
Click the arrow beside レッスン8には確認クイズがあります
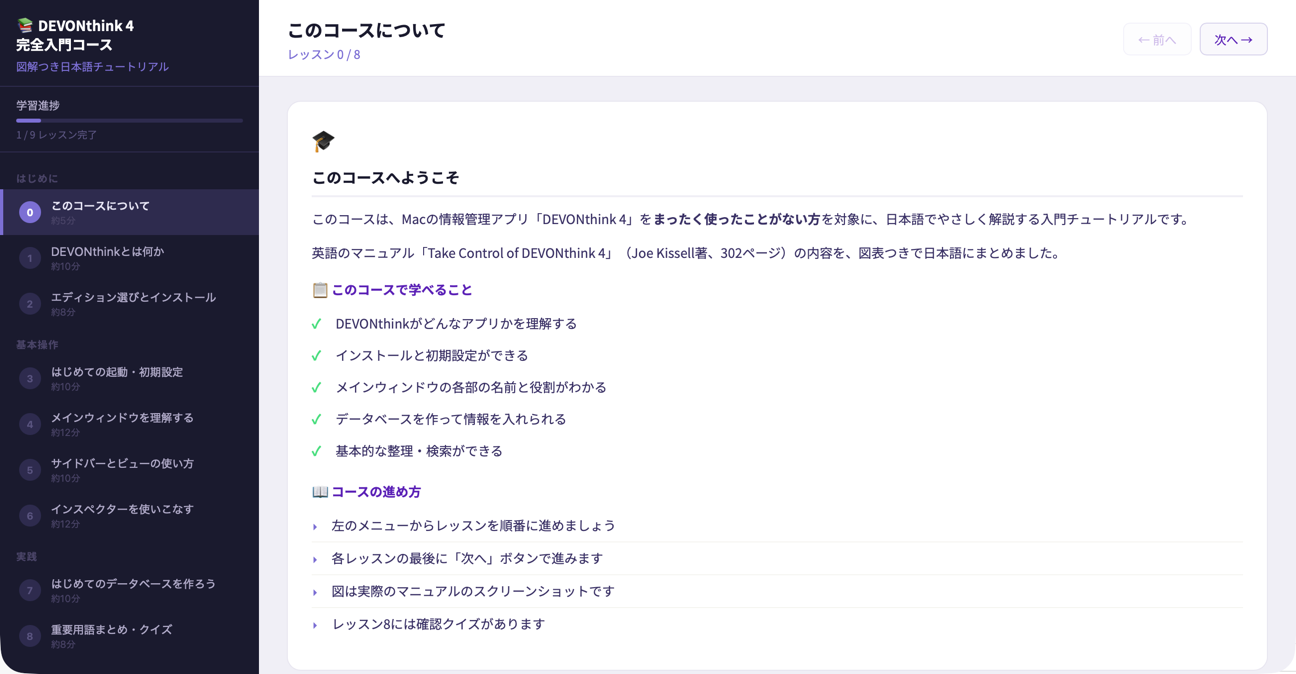coord(315,625)
